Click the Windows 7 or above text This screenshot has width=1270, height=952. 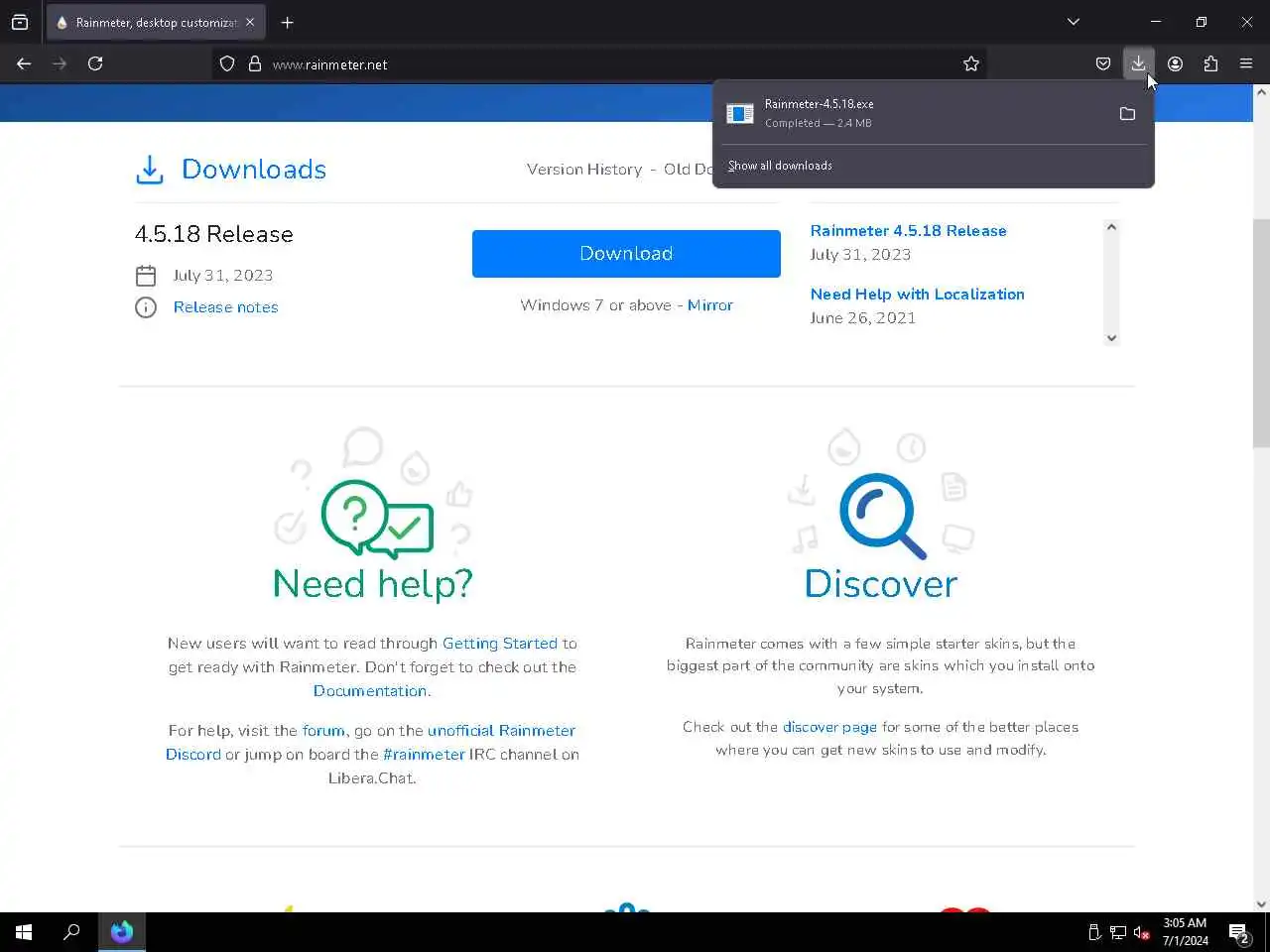click(595, 305)
